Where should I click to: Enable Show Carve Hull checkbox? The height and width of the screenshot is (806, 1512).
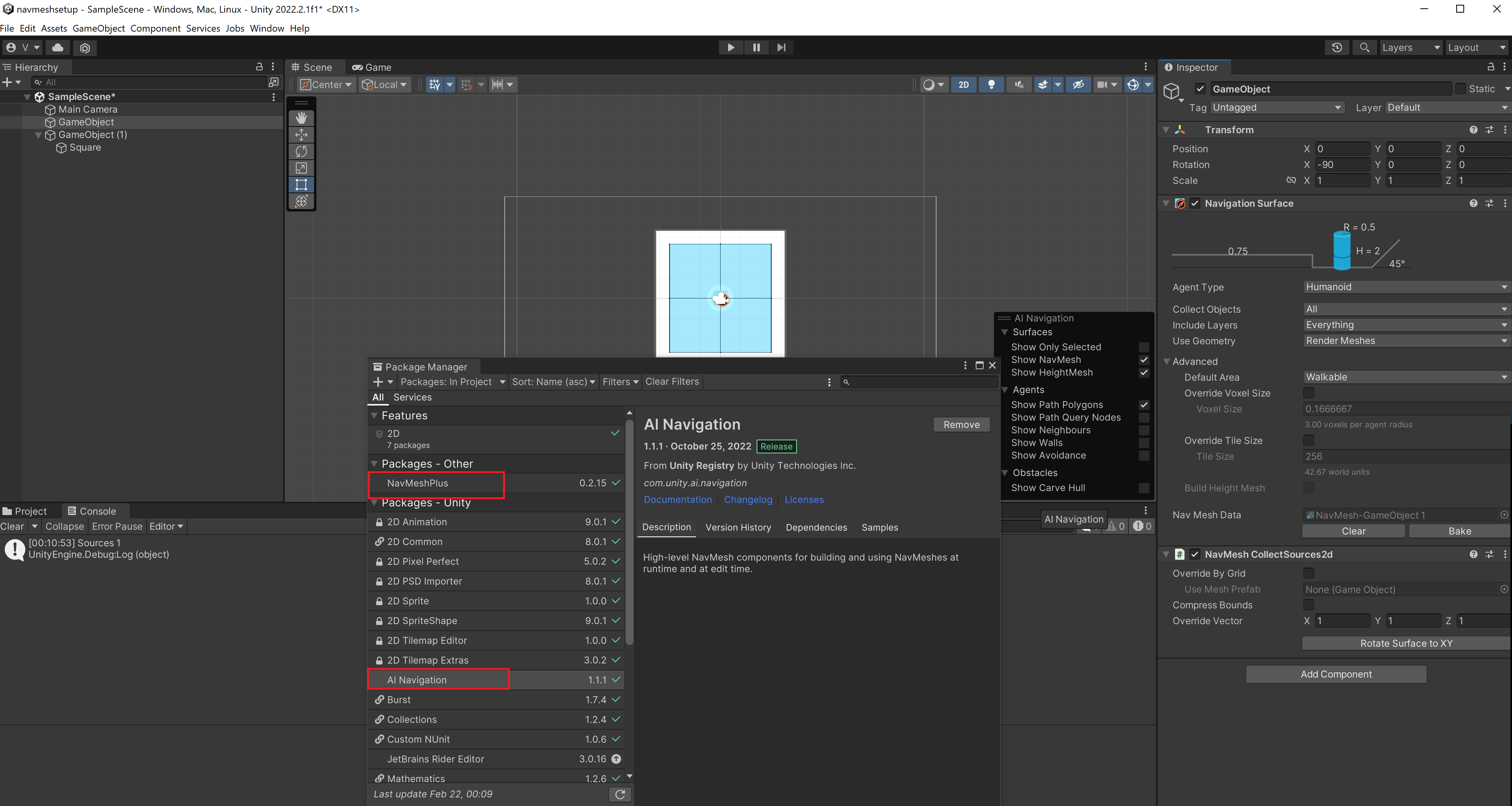pyautogui.click(x=1143, y=487)
